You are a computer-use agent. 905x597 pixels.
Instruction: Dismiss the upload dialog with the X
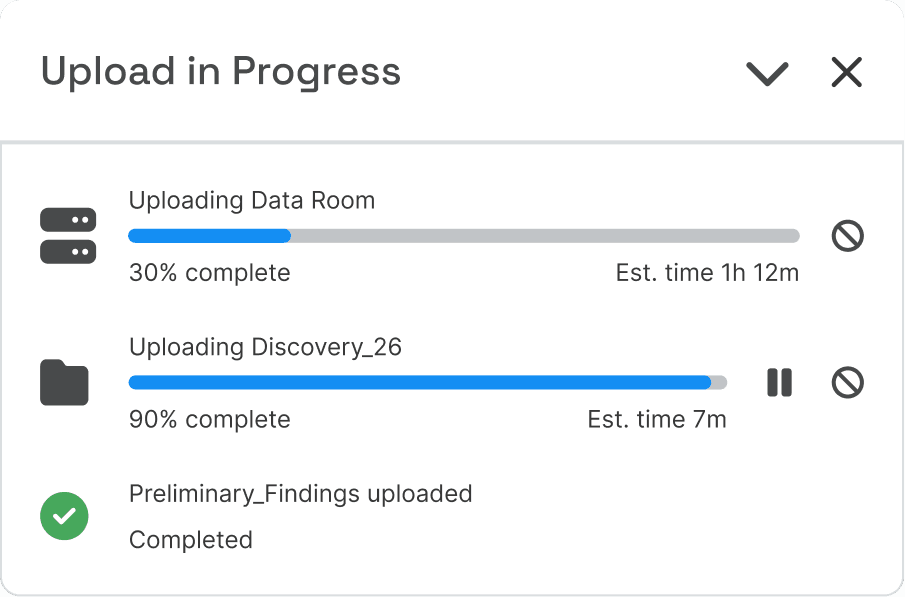click(x=846, y=72)
